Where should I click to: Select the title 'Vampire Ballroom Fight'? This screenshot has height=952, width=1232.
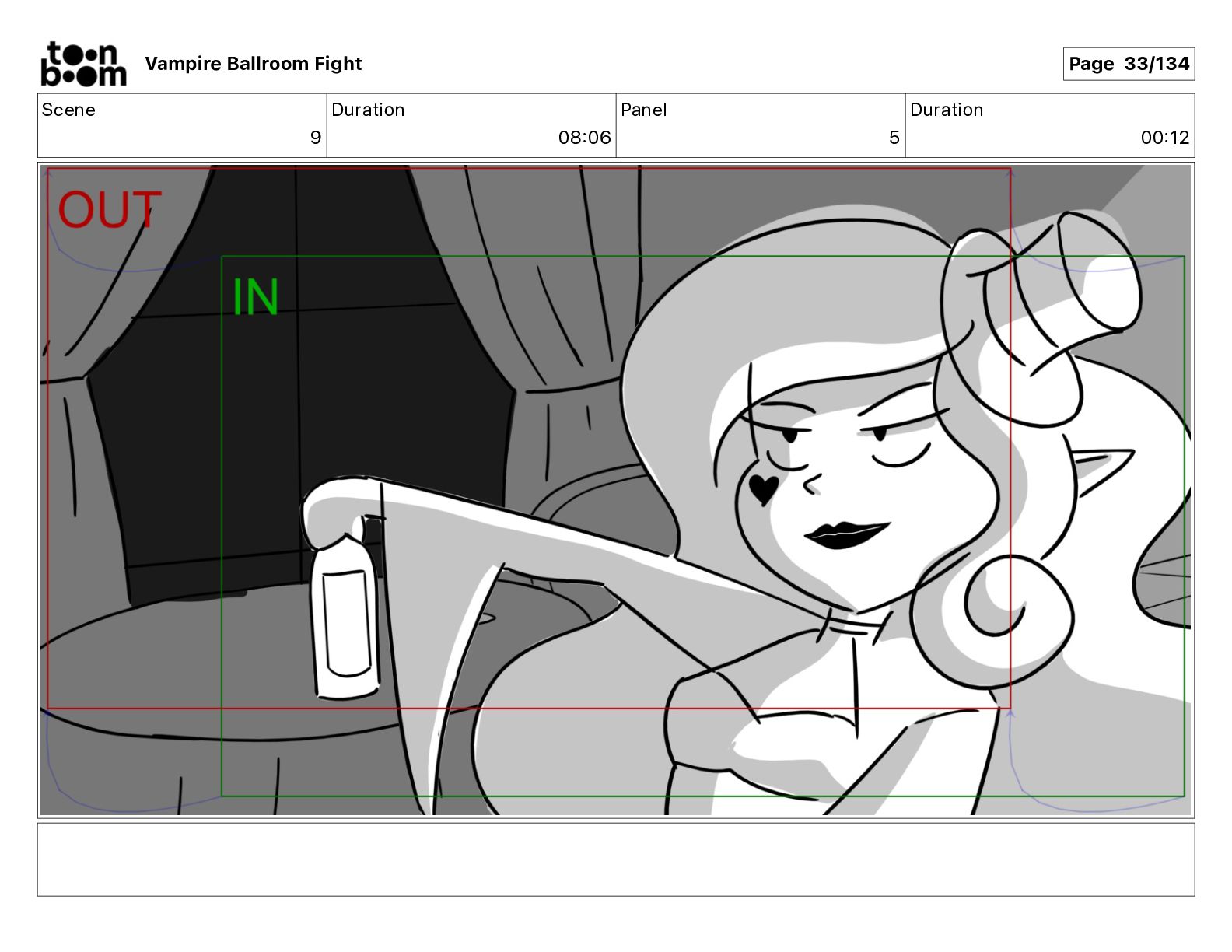click(254, 64)
